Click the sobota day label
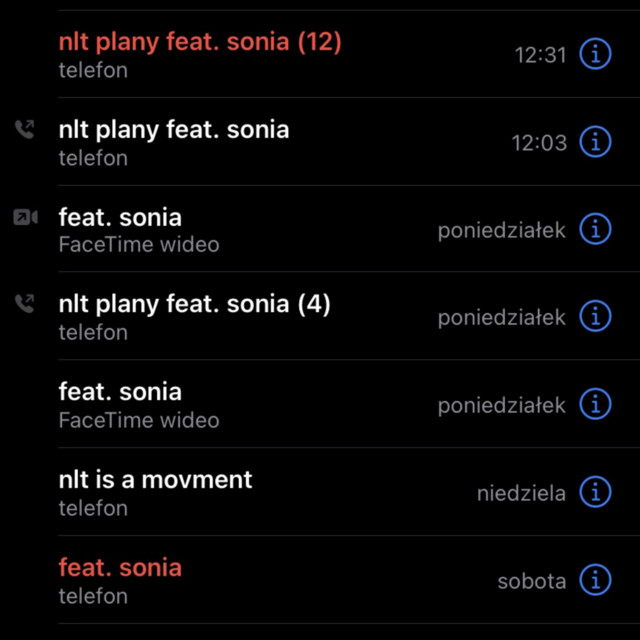640x640 pixels. coord(531,581)
